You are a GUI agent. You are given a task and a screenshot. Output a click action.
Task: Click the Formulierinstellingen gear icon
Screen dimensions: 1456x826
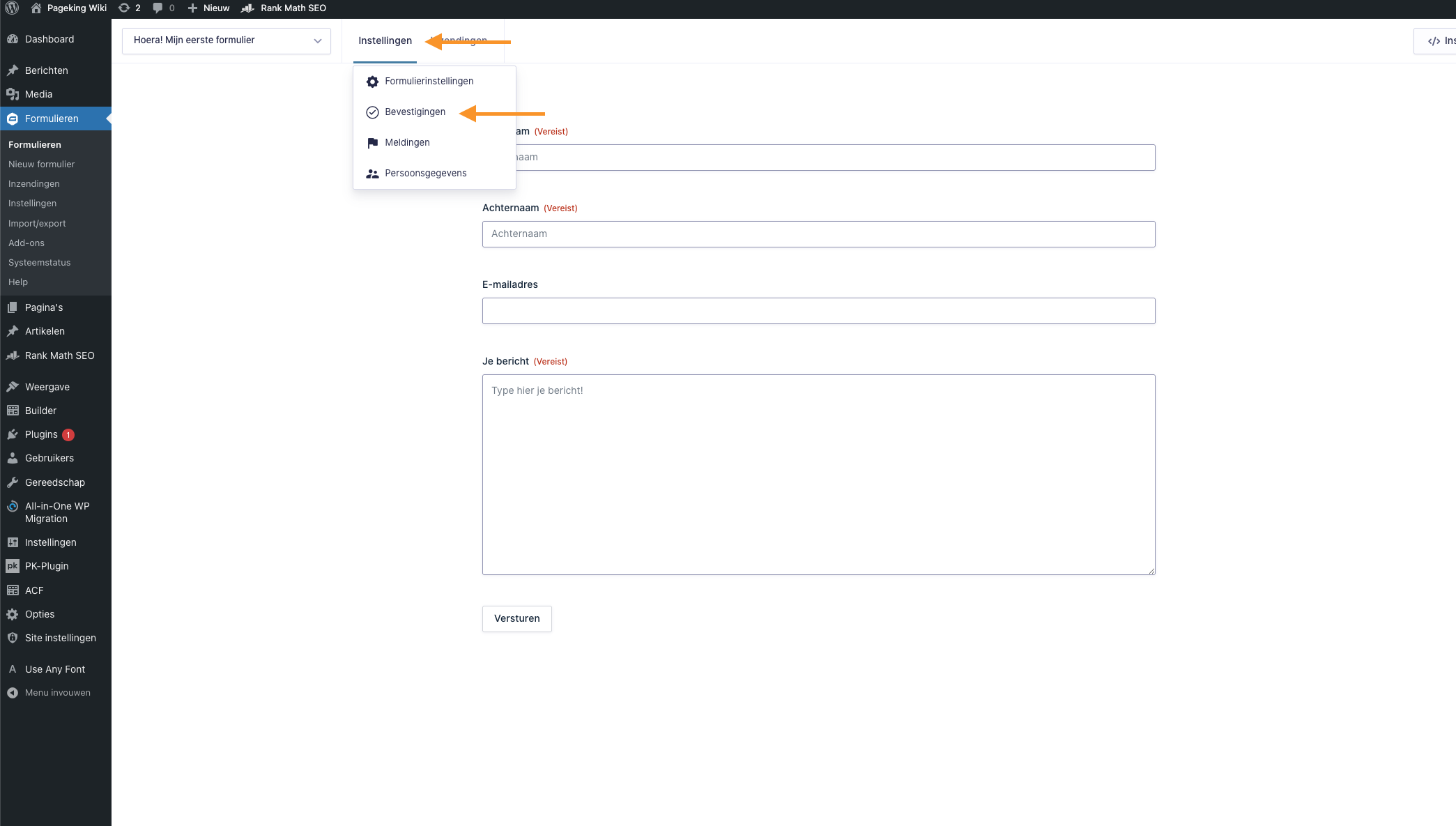coord(372,82)
